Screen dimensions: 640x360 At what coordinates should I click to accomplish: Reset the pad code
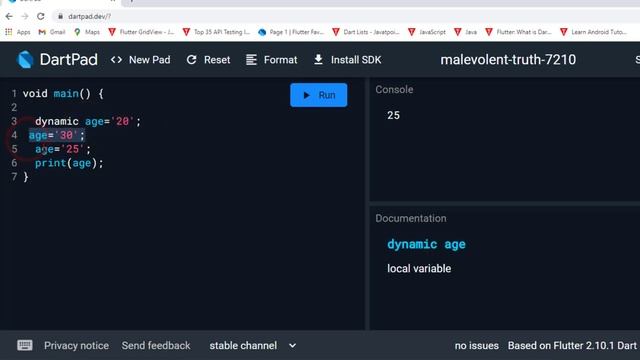[208, 60]
